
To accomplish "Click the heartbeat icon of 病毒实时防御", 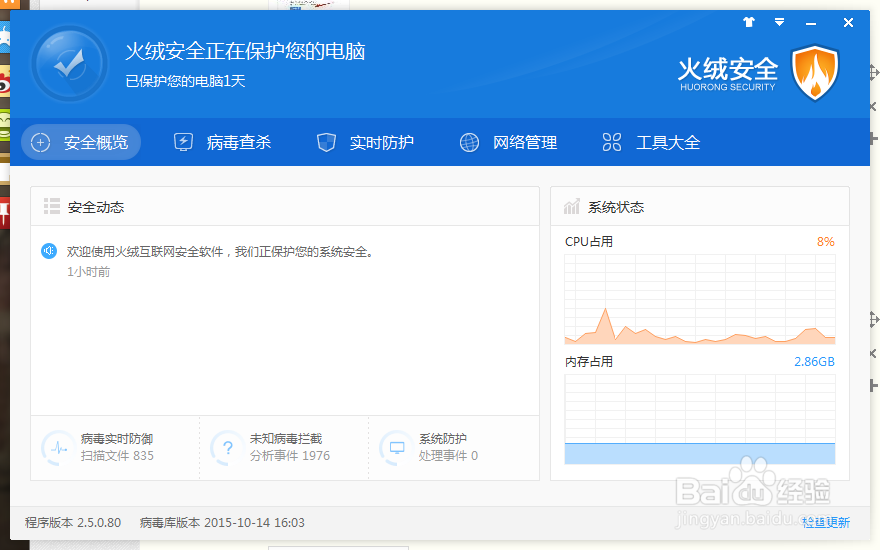I will [58, 448].
